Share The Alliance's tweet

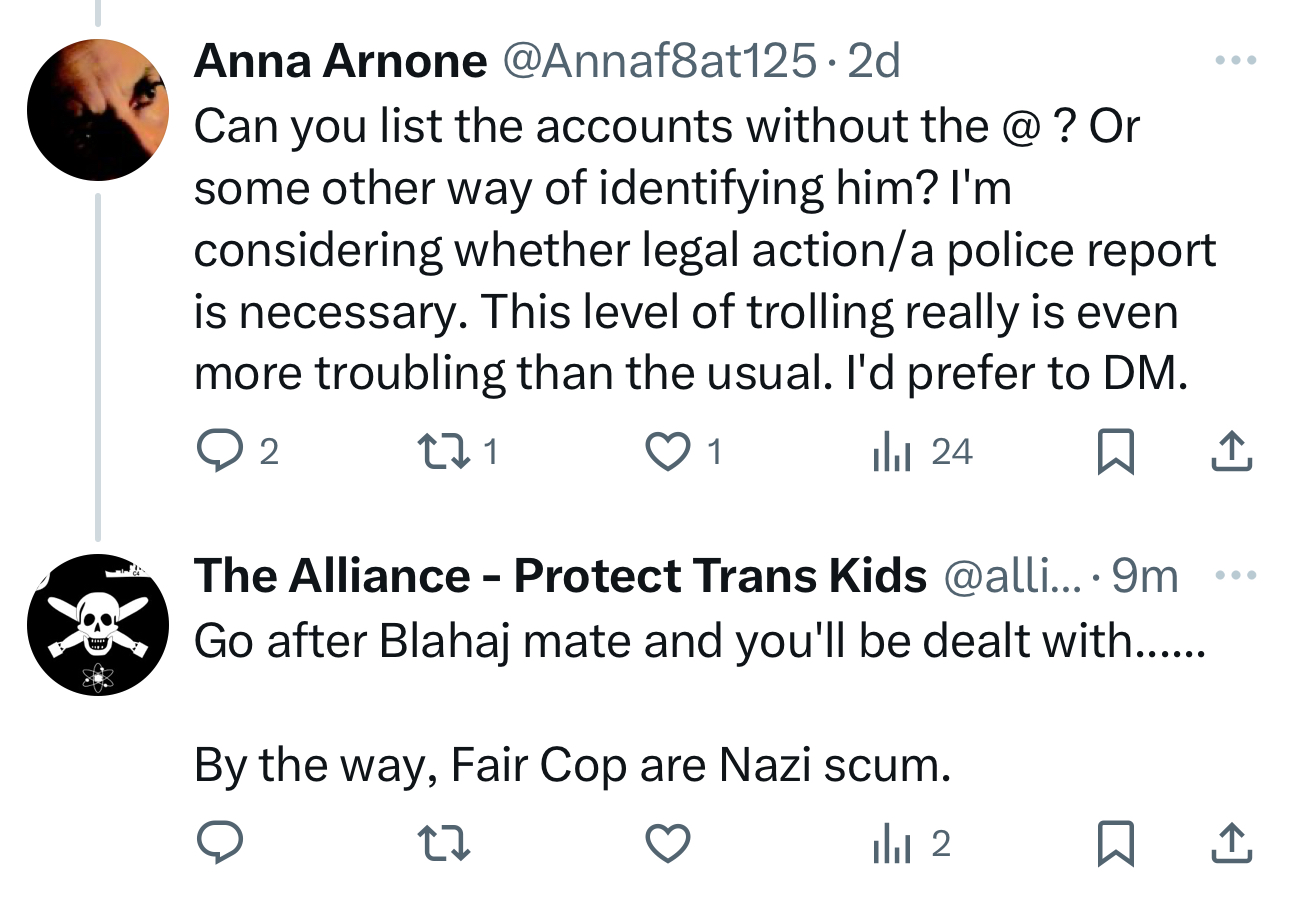(1231, 845)
